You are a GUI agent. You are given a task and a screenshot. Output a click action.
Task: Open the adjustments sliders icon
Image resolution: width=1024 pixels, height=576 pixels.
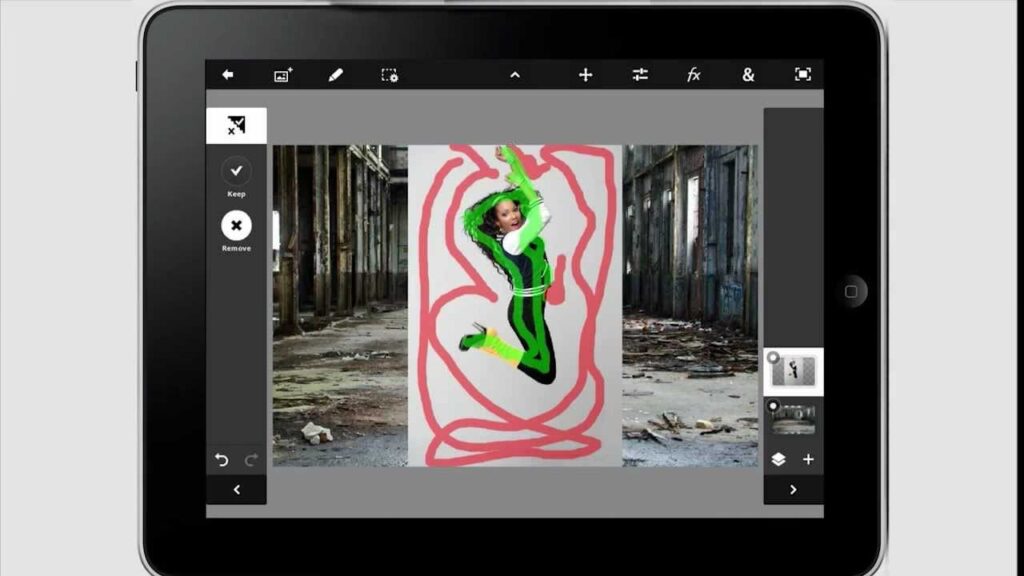pos(640,75)
